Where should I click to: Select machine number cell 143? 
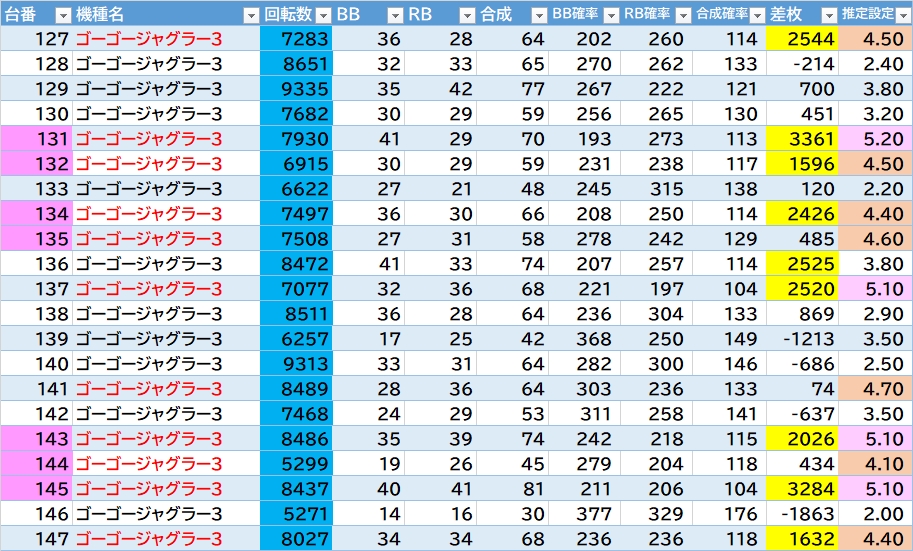pyautogui.click(x=36, y=439)
